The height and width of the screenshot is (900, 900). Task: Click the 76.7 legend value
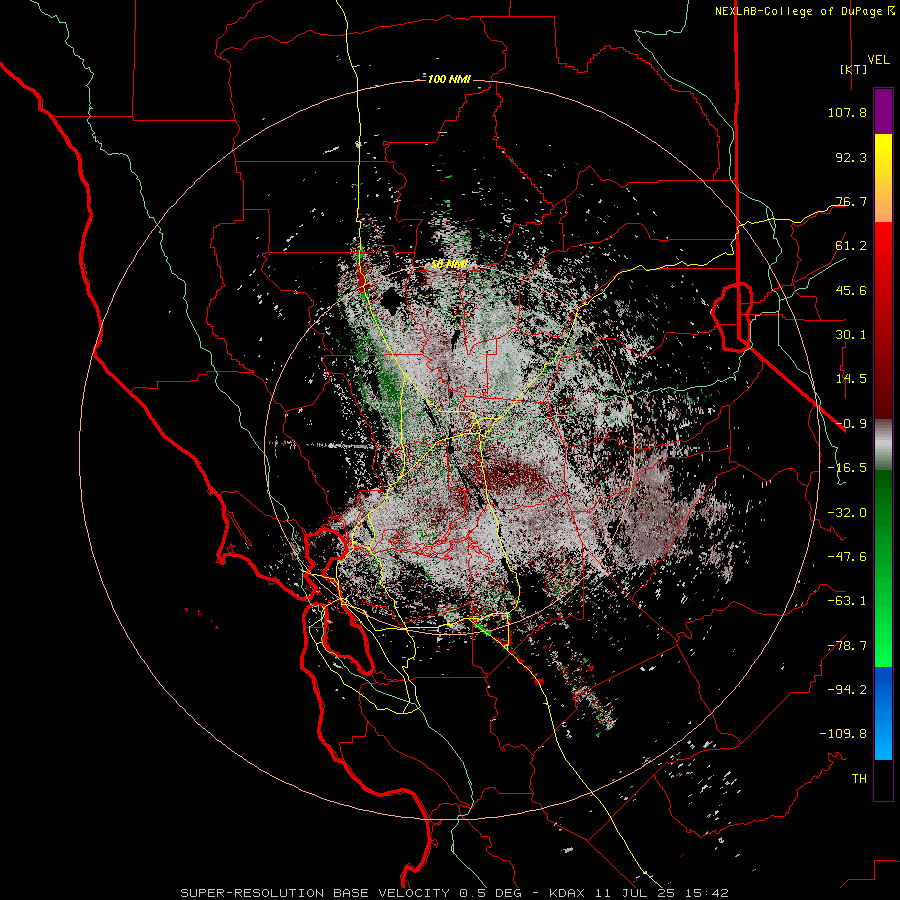(x=851, y=201)
